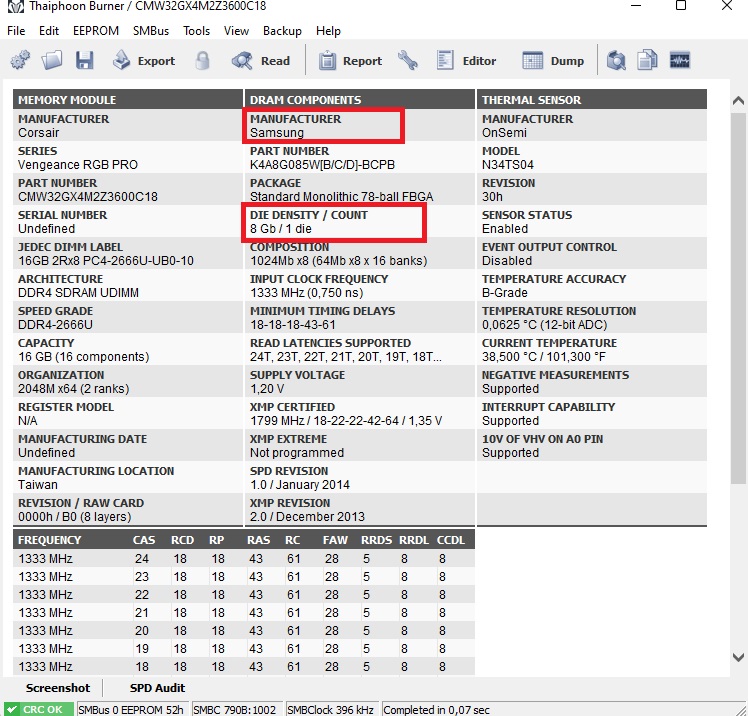748x716 pixels.
Task: Open the Edit menu
Action: pos(49,31)
